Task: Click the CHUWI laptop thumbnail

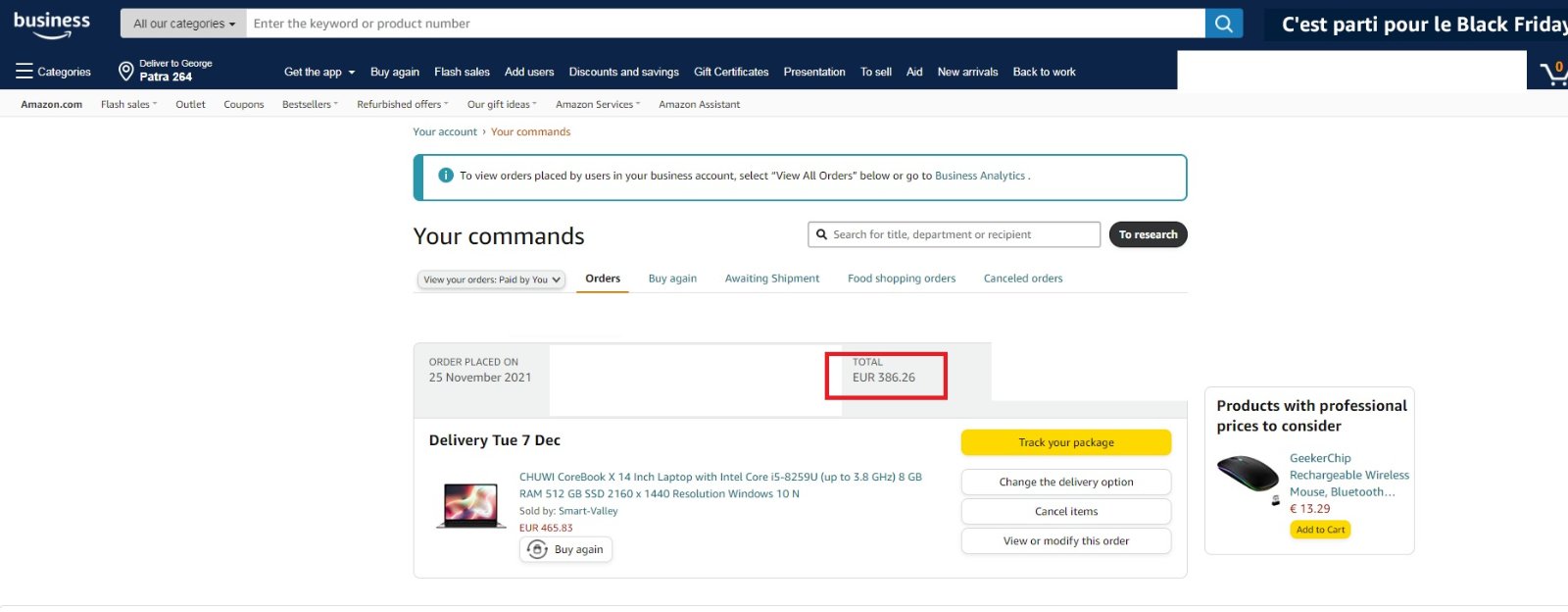Action: [470, 505]
